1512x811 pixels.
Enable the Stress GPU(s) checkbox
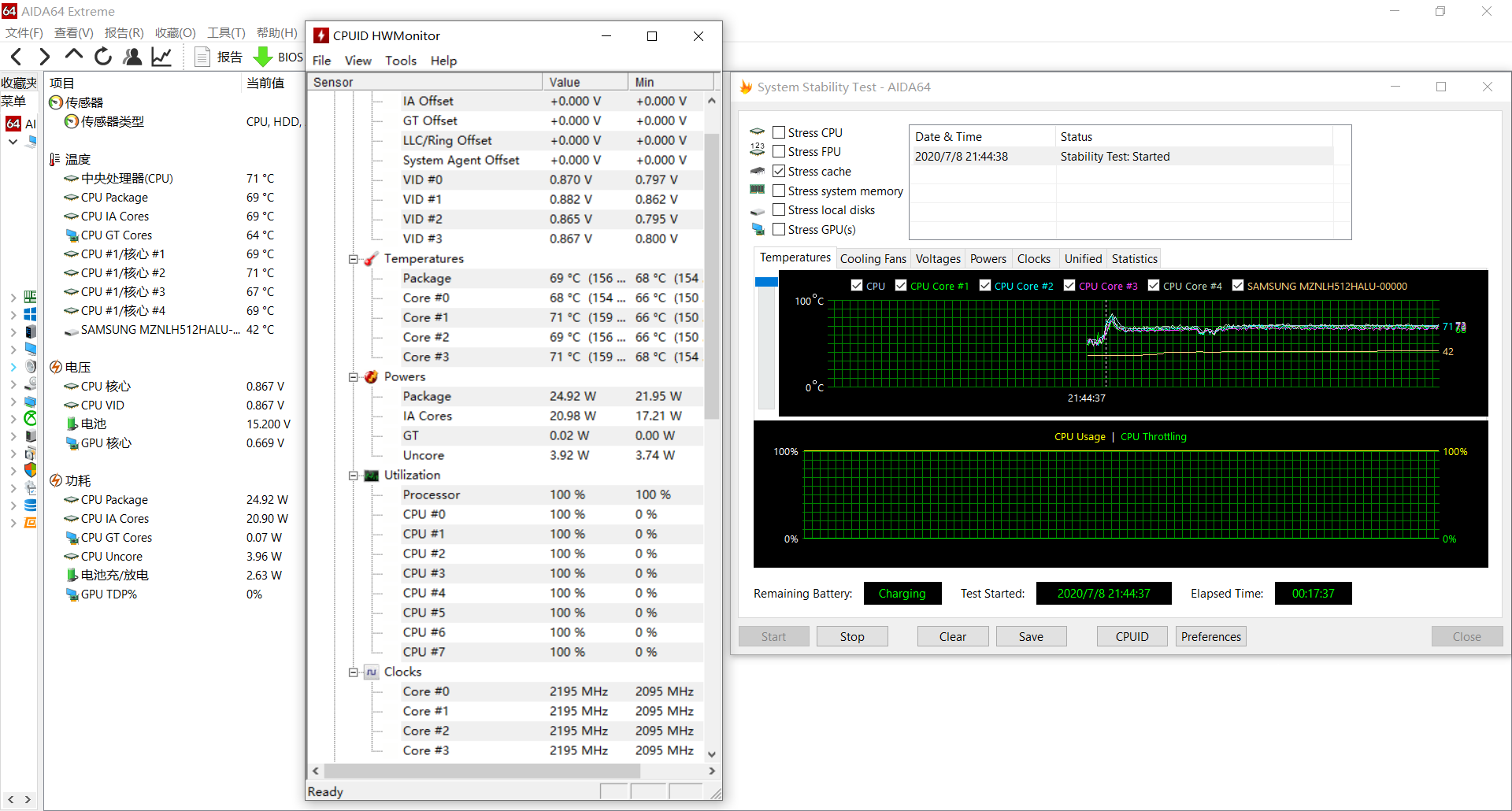coord(779,229)
